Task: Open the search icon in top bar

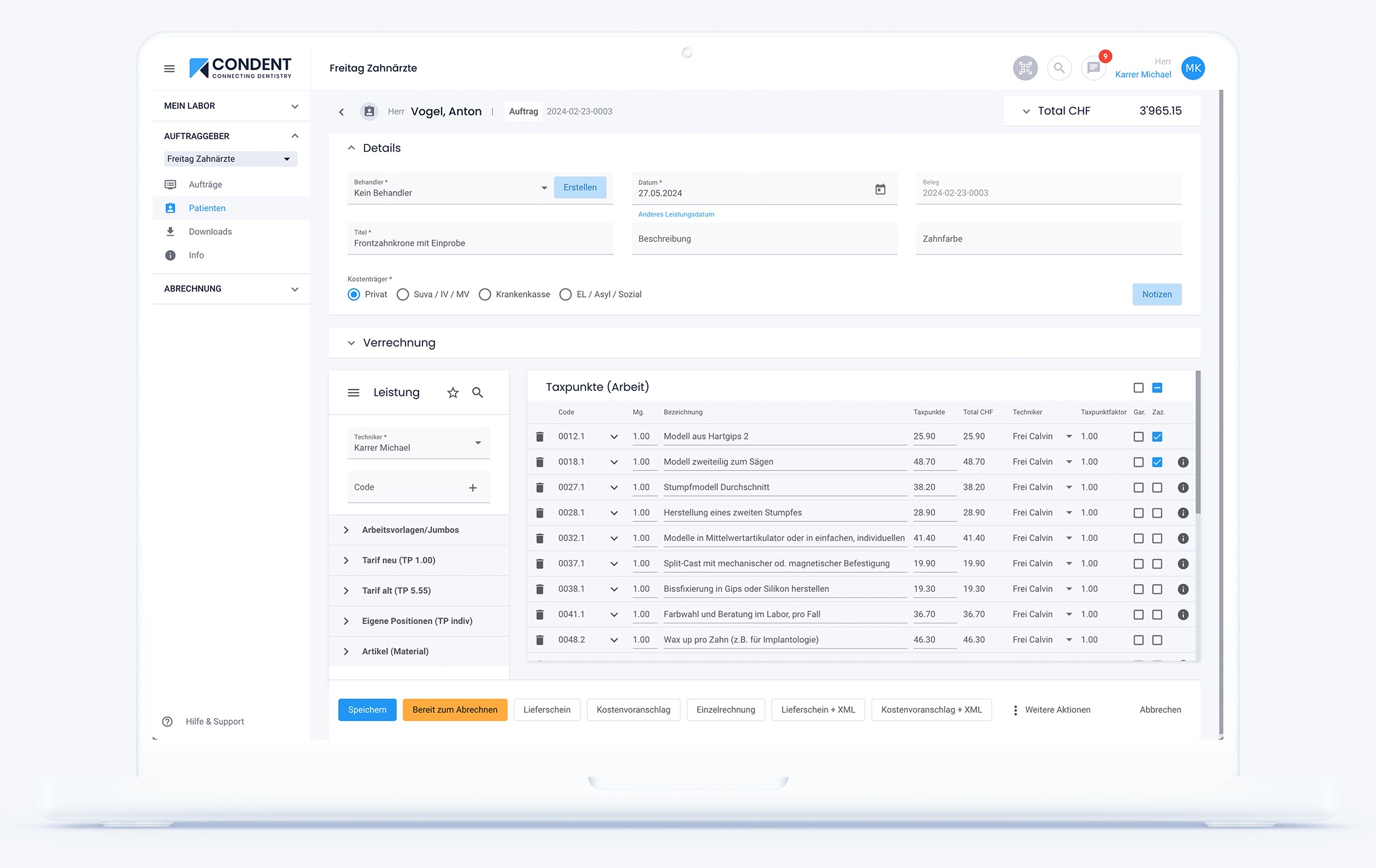Action: (x=1059, y=68)
